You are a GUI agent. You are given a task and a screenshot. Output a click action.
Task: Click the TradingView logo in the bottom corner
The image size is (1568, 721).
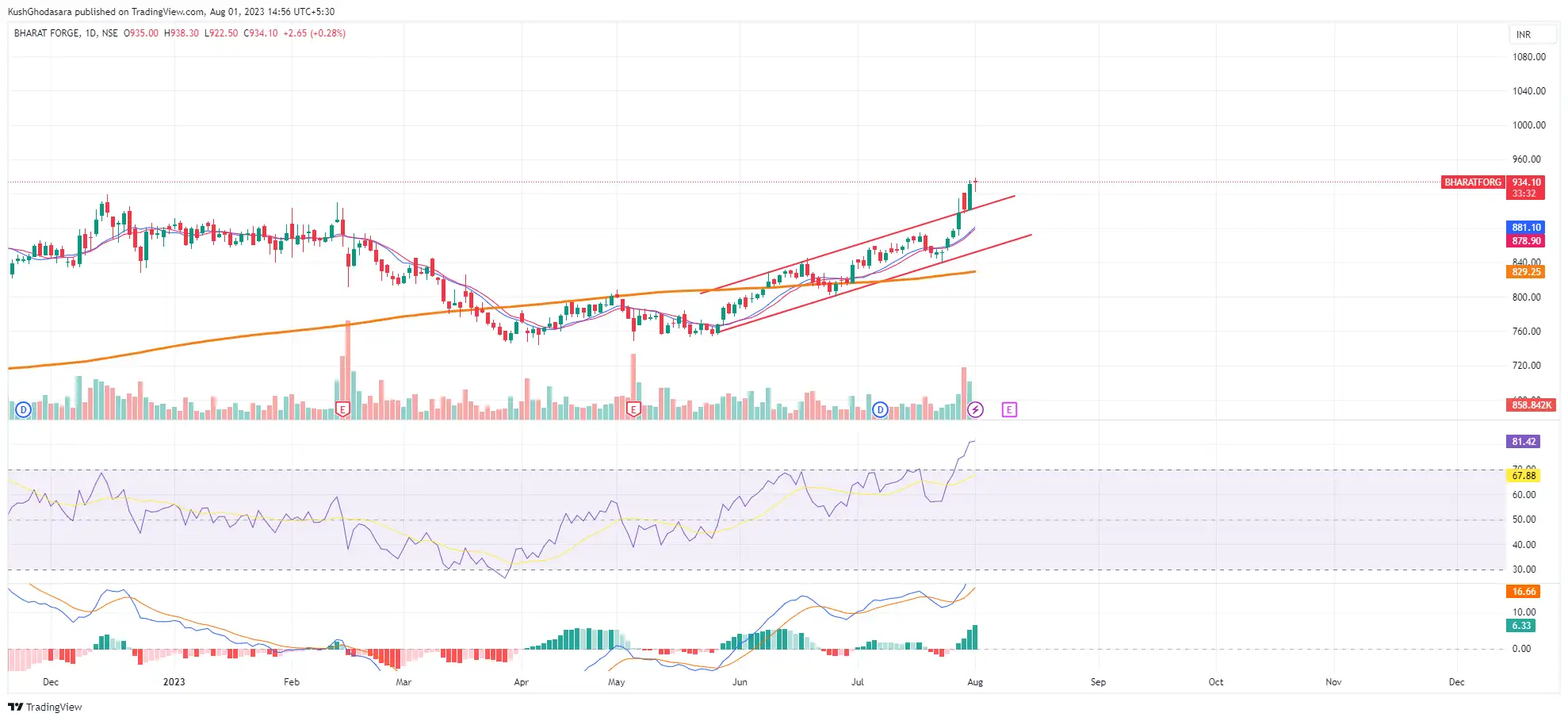14,707
